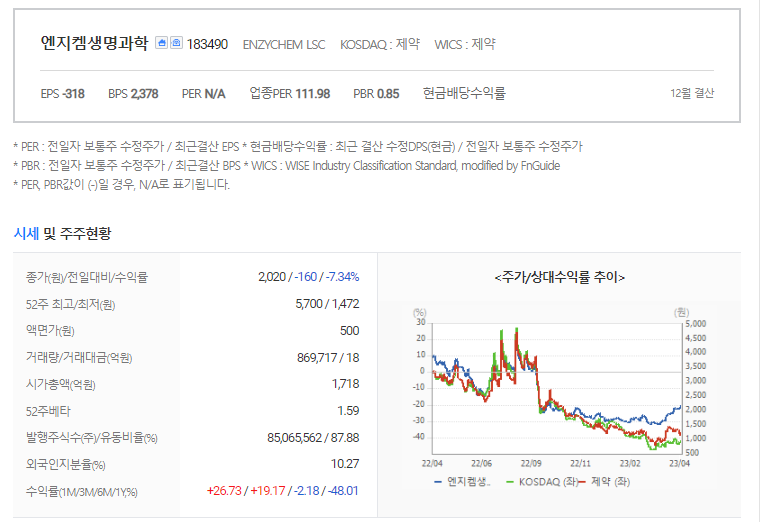Click 액면가 value 500
Viewport: 762px width, 522px height.
[x=349, y=331]
